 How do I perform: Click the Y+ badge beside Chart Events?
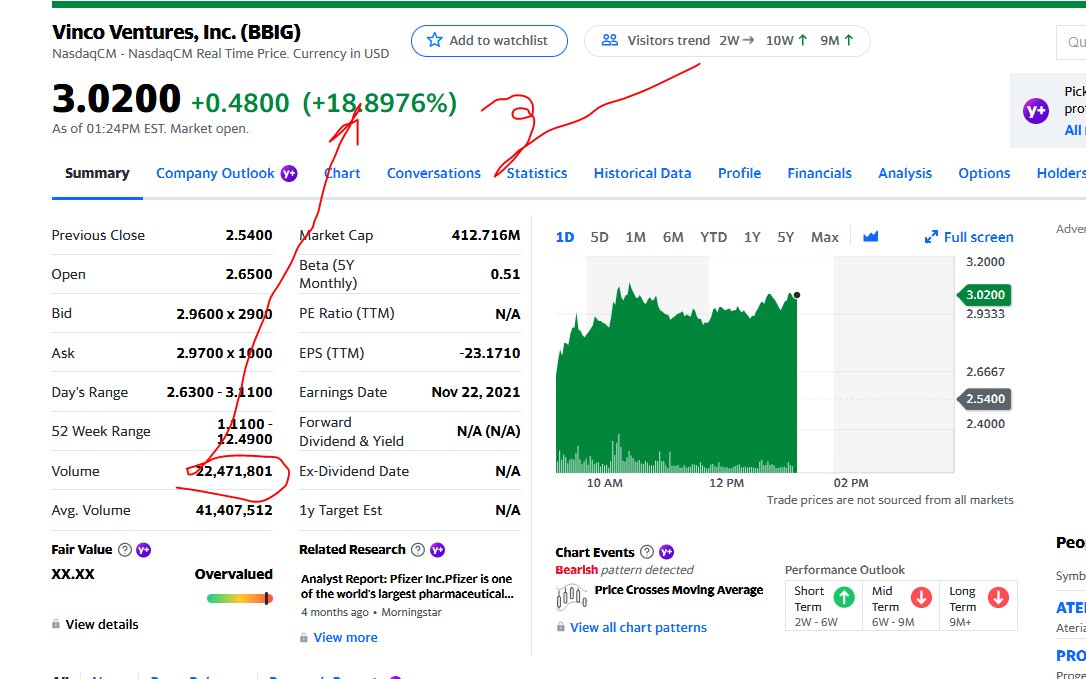[666, 552]
